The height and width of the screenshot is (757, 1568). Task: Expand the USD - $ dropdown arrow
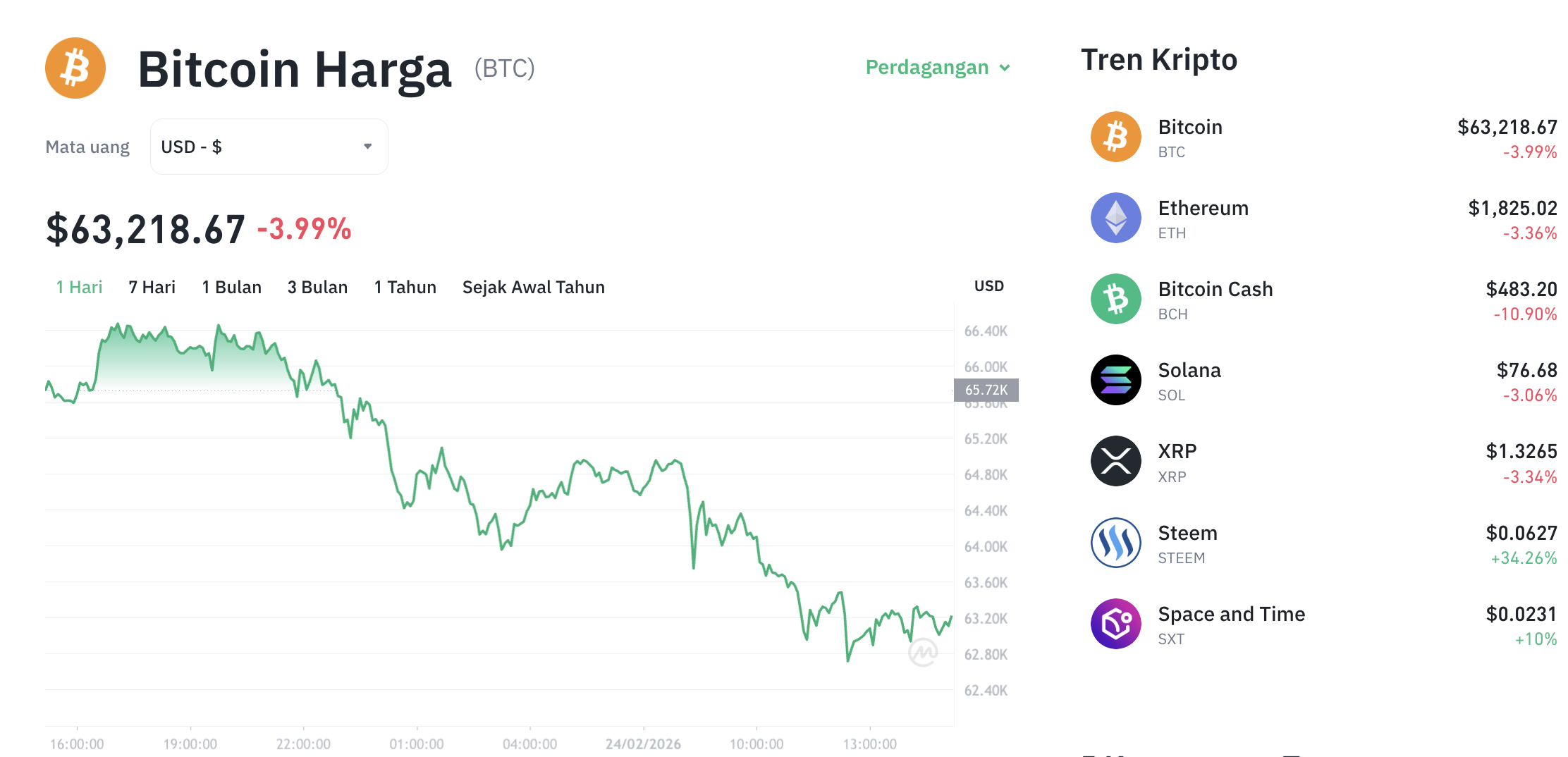tap(367, 146)
